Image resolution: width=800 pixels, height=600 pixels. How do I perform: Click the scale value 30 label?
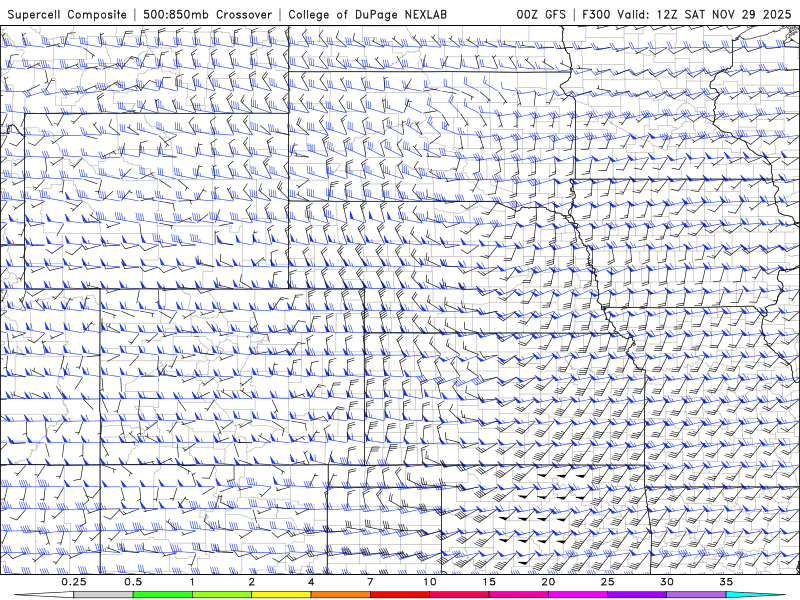click(666, 582)
